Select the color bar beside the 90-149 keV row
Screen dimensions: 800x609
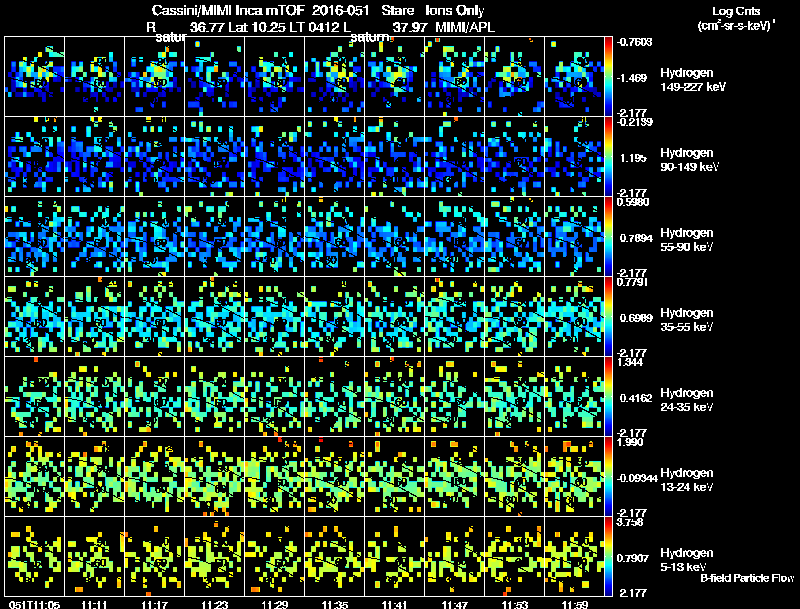[608, 157]
